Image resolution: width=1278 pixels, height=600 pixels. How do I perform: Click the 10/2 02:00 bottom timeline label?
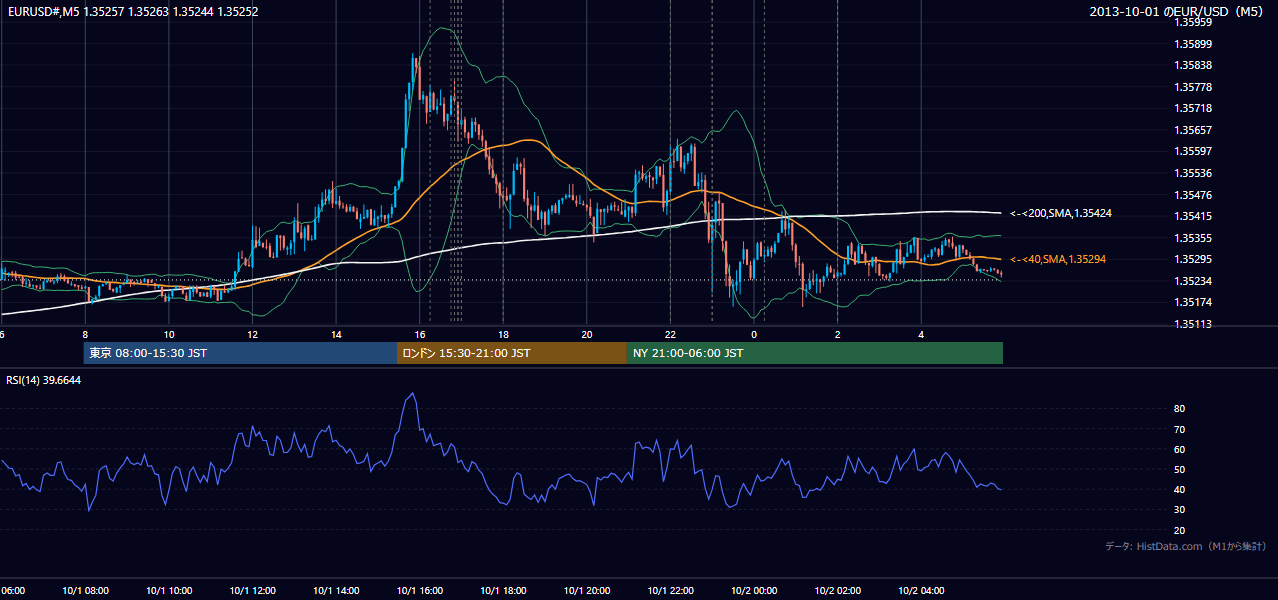[837, 590]
